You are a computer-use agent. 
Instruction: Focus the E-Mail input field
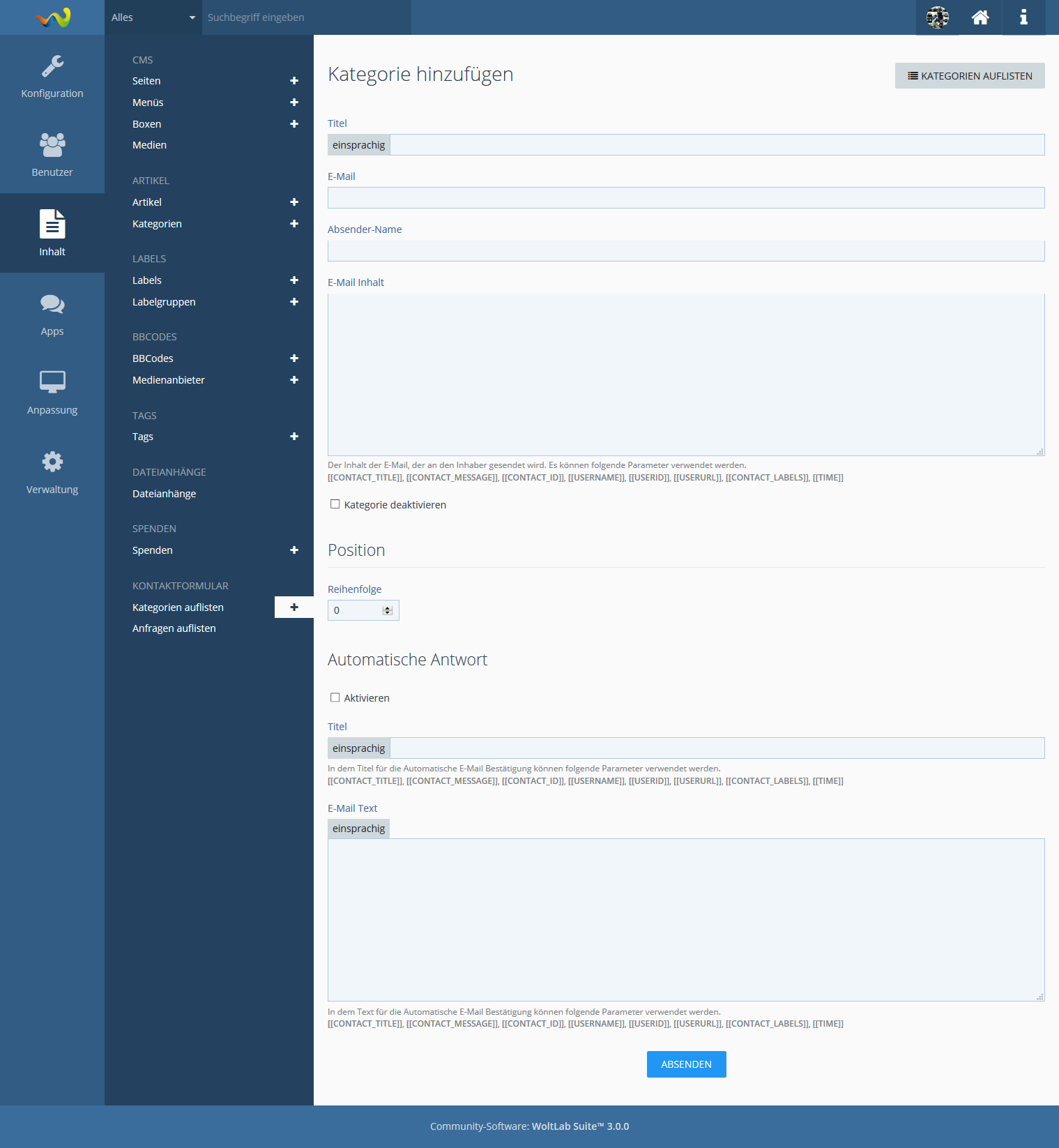point(686,198)
